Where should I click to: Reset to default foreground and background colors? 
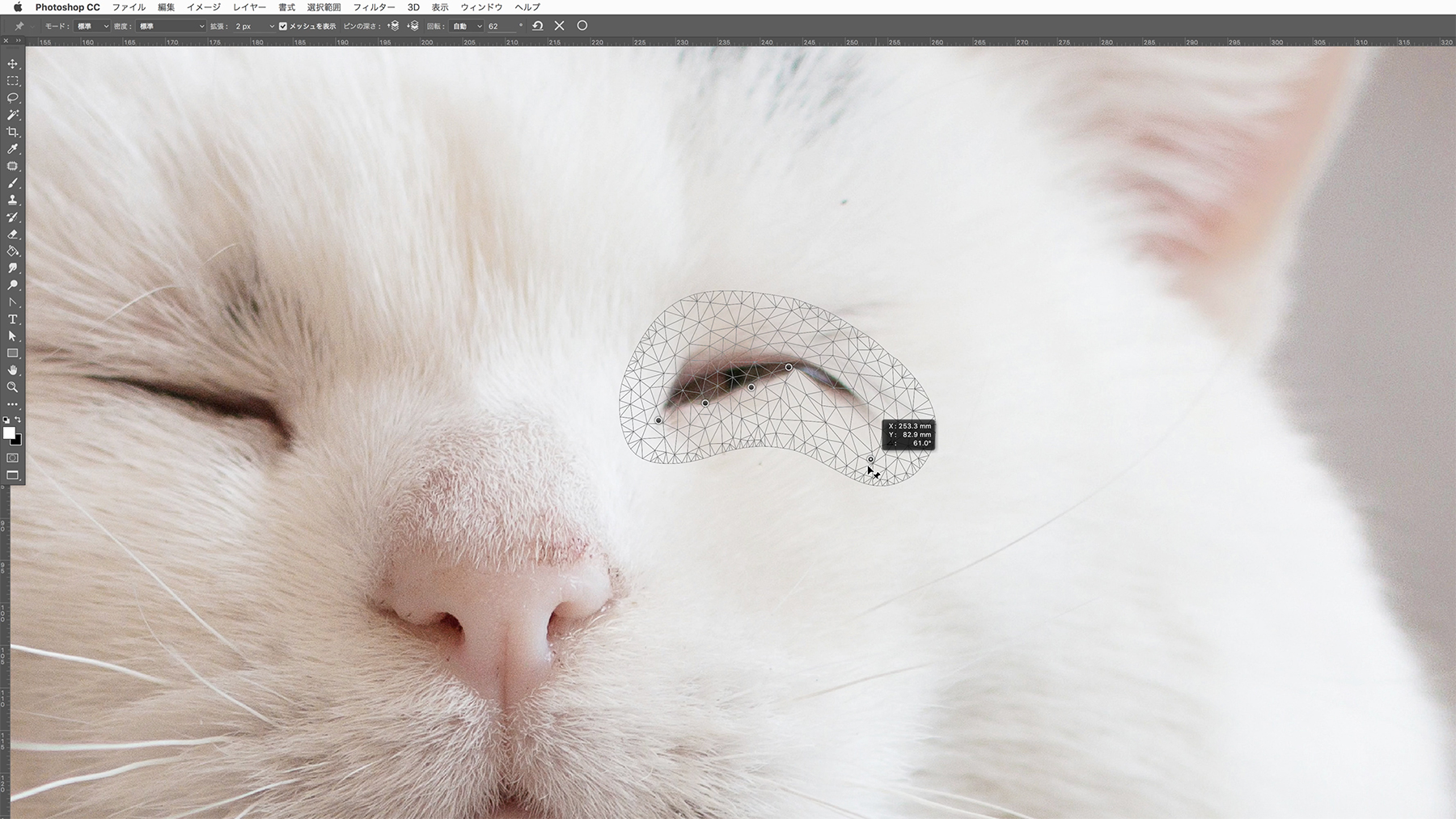6,420
